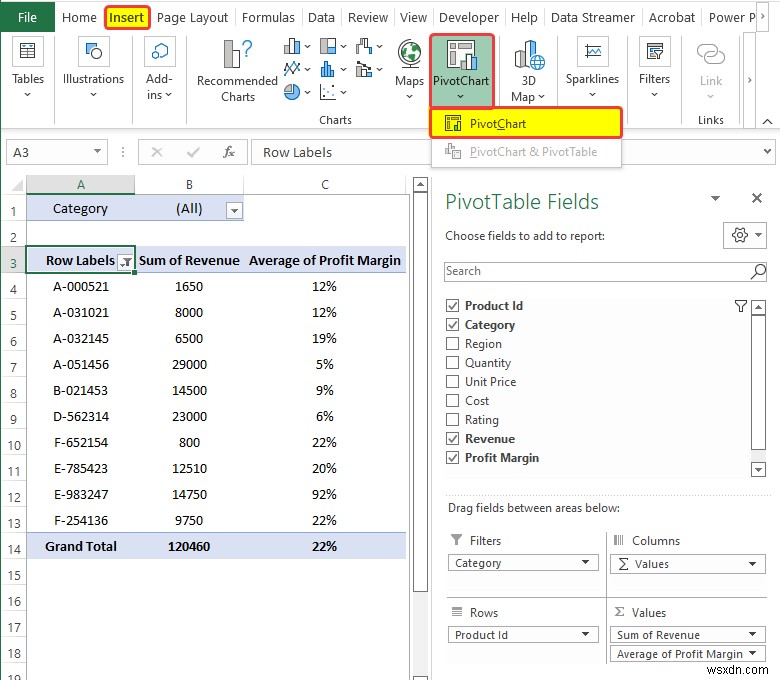The image size is (780, 680).
Task: Open the Tables group
Action: tap(27, 68)
